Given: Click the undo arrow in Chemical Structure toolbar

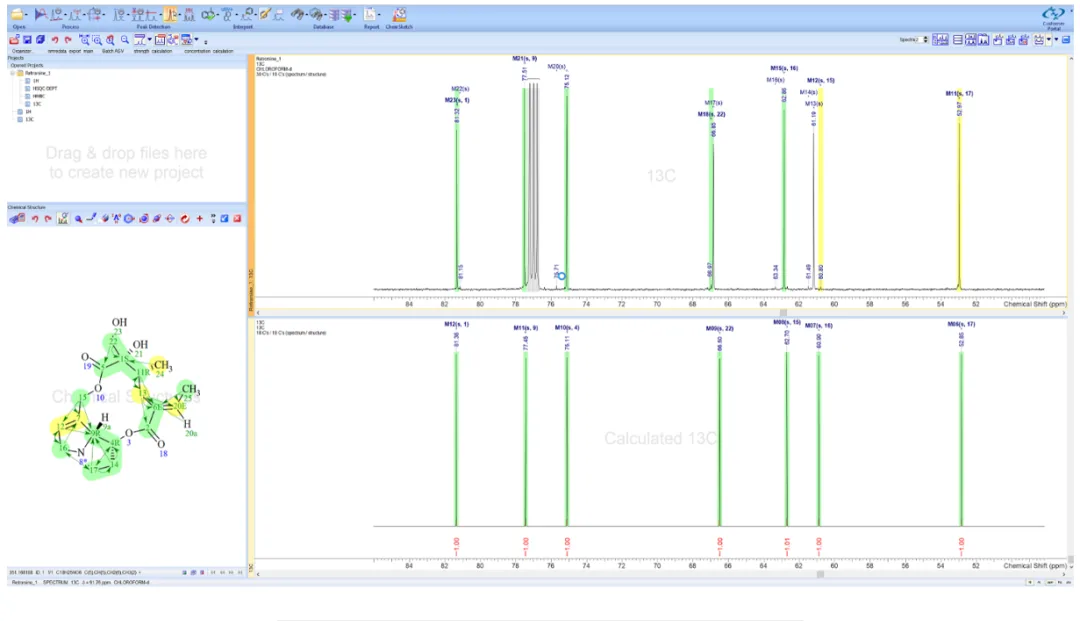Looking at the screenshot, I should pos(35,219).
